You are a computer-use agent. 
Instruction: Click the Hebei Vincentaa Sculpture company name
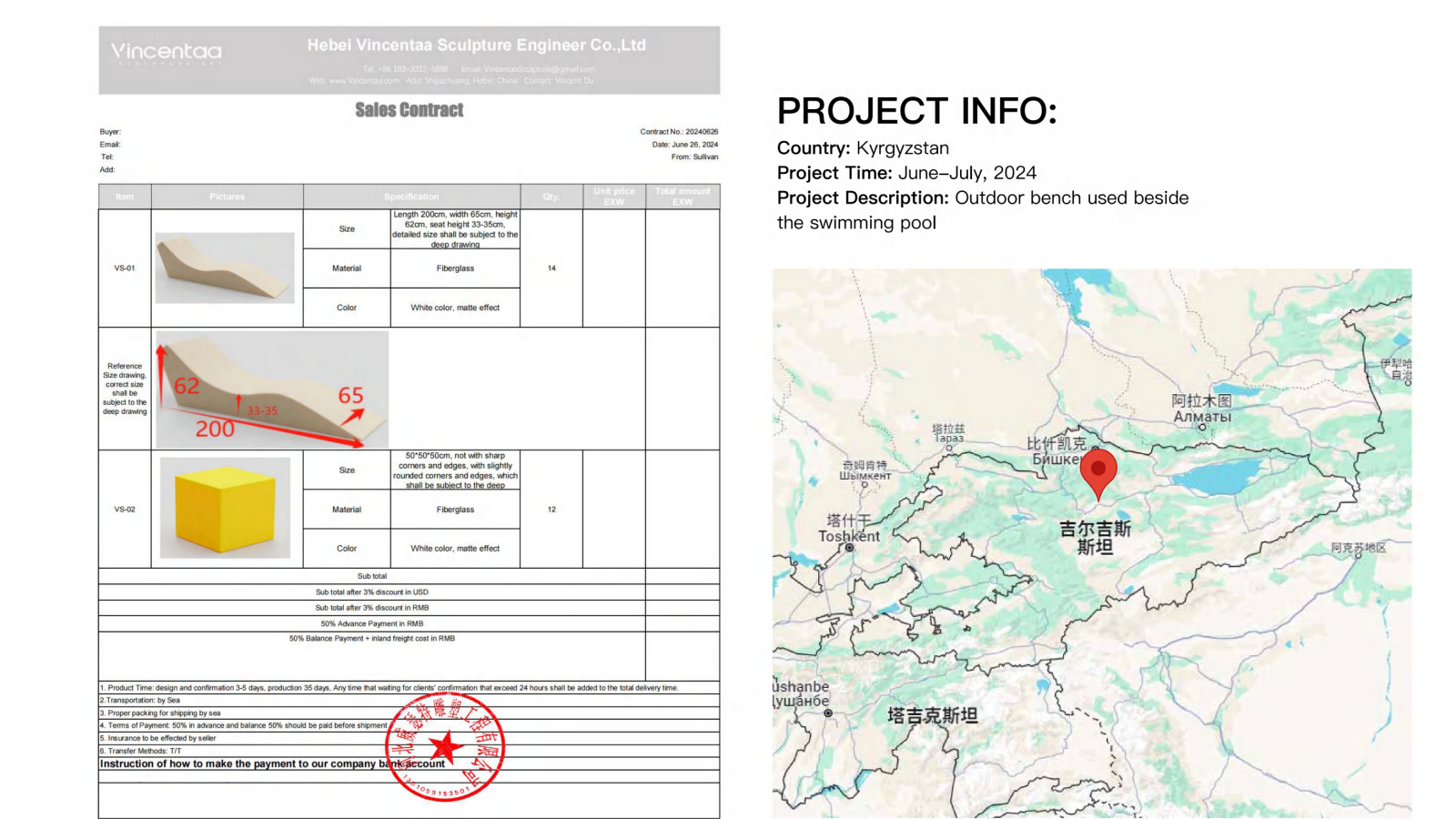point(476,45)
